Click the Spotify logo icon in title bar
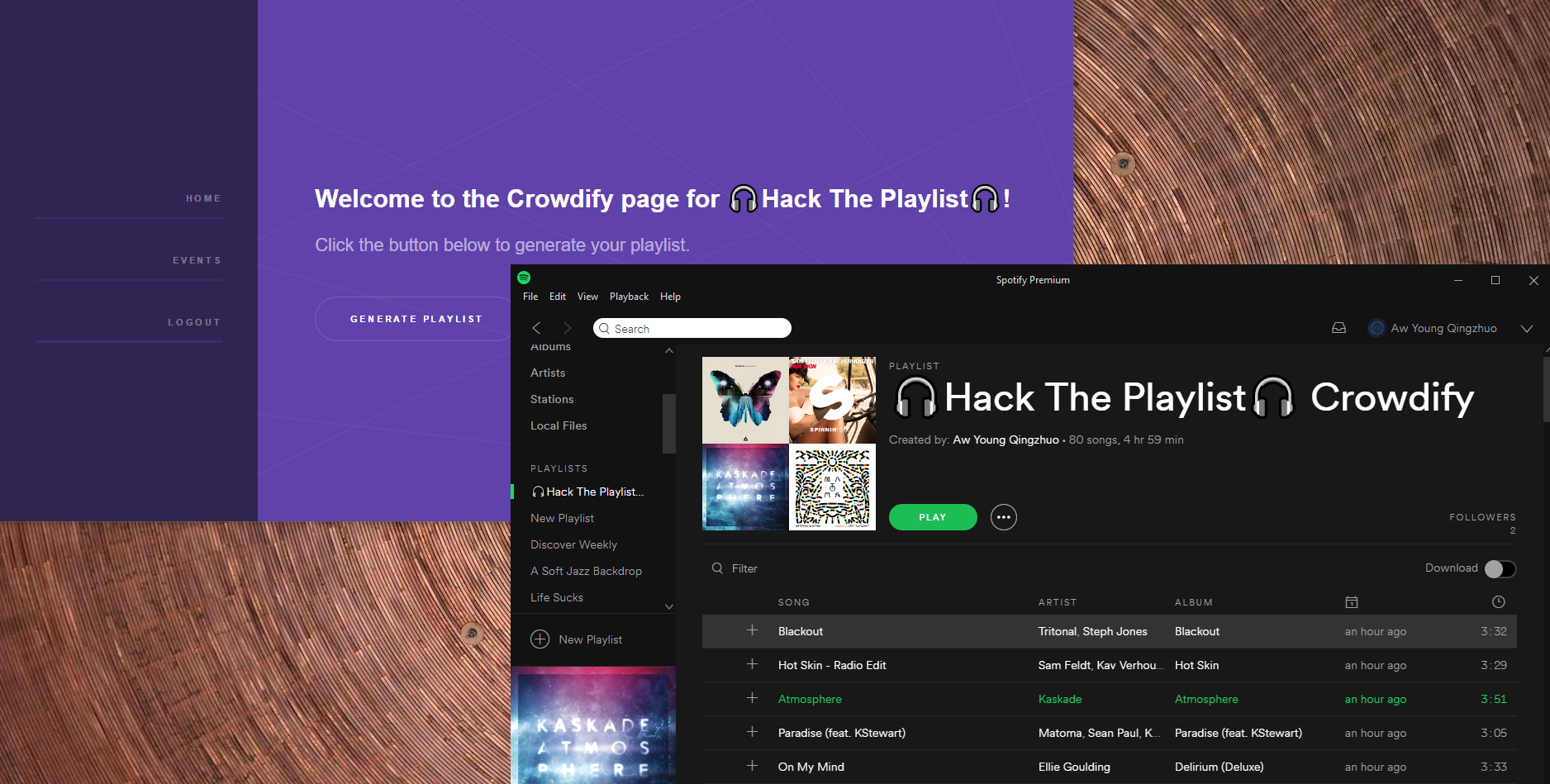The image size is (1550, 784). click(524, 278)
